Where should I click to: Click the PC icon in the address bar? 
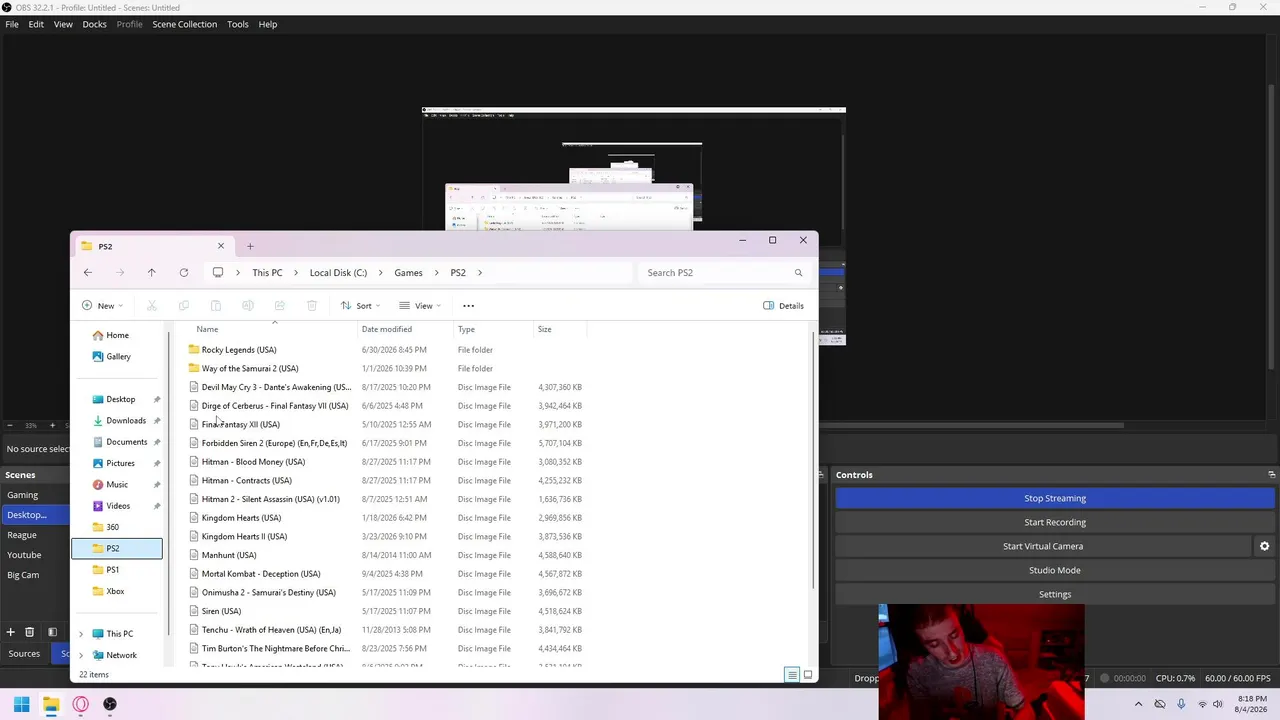(218, 272)
